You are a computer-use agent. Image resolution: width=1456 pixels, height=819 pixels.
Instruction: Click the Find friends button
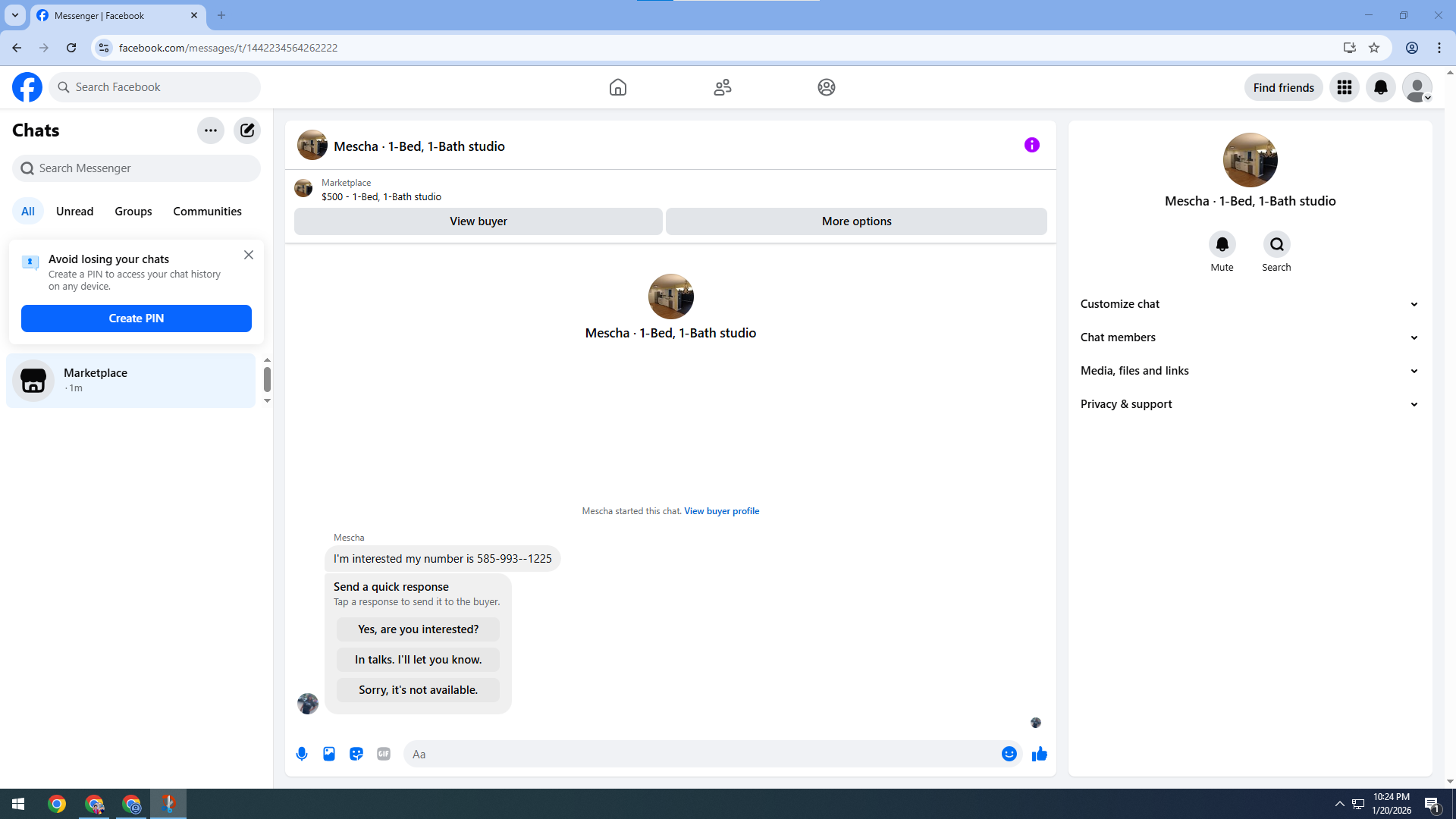1283,87
